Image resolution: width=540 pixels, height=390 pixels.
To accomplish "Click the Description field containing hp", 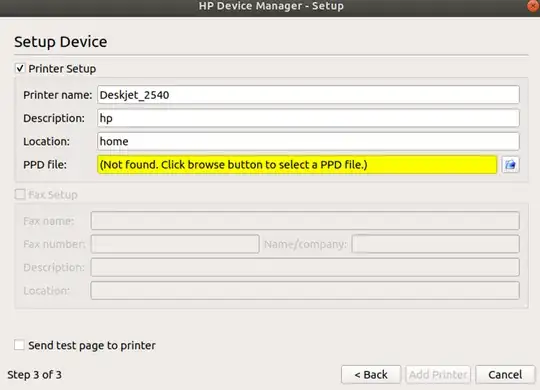I will 308,118.
